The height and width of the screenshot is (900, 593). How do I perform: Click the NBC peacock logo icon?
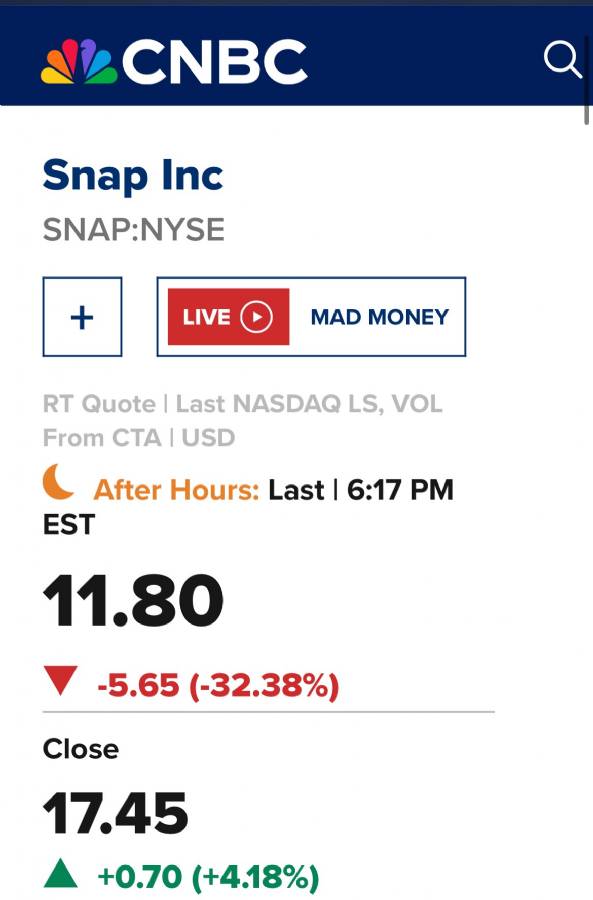[x=79, y=61]
